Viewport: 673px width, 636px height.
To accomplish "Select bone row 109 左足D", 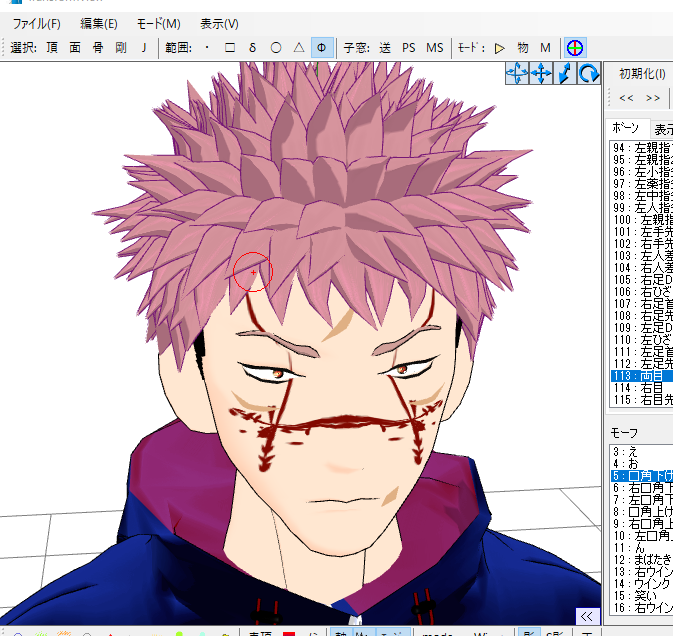I will 642,328.
